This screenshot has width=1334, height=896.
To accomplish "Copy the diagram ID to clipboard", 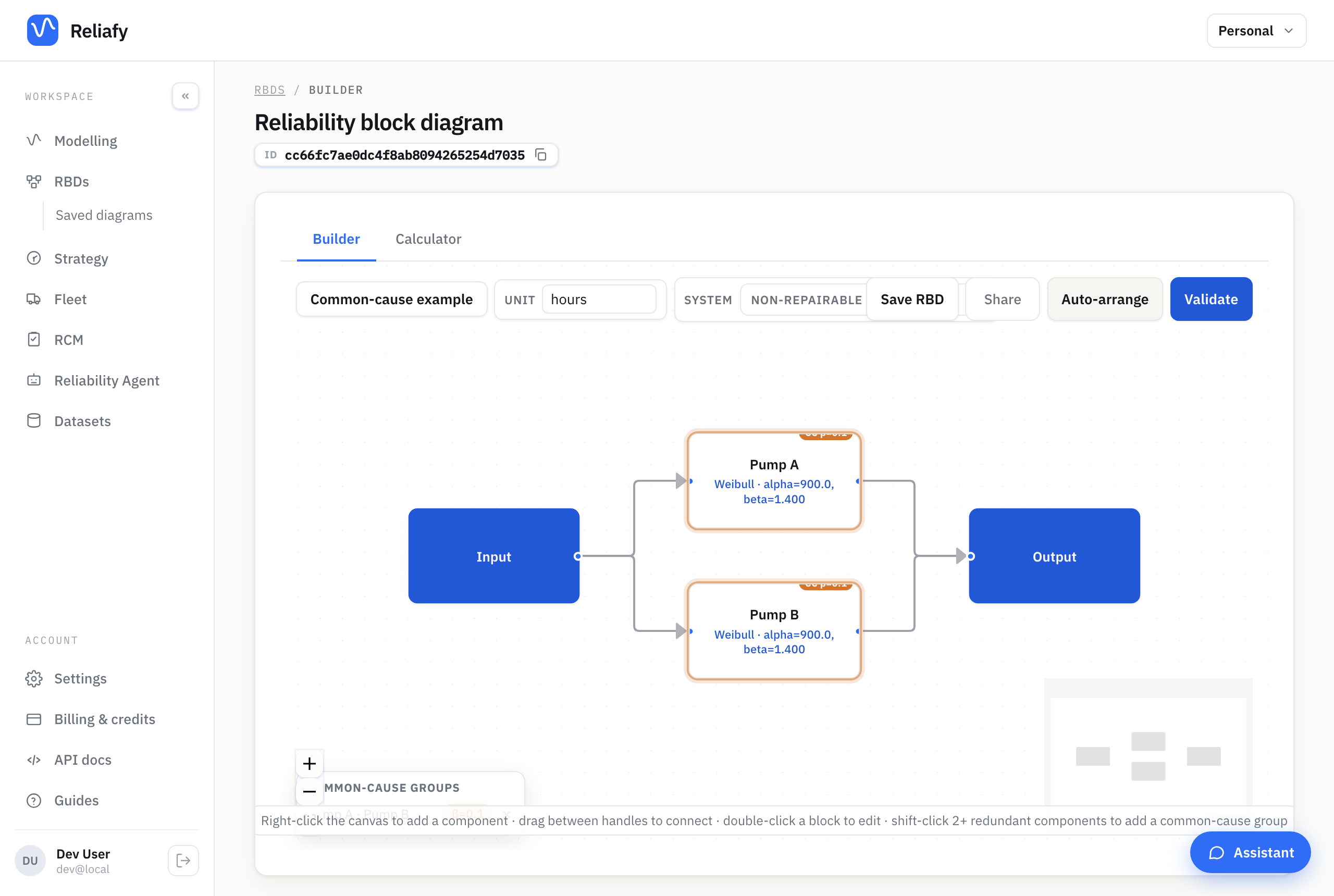I will 541,155.
